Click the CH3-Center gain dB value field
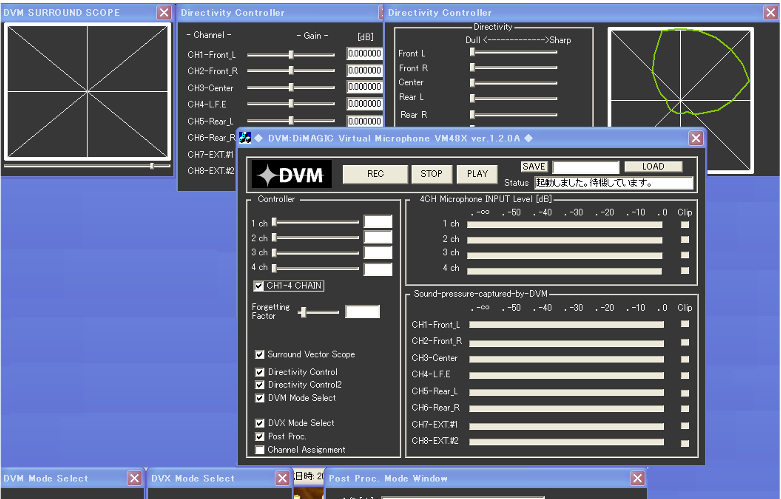This screenshot has width=781, height=499. click(x=364, y=87)
